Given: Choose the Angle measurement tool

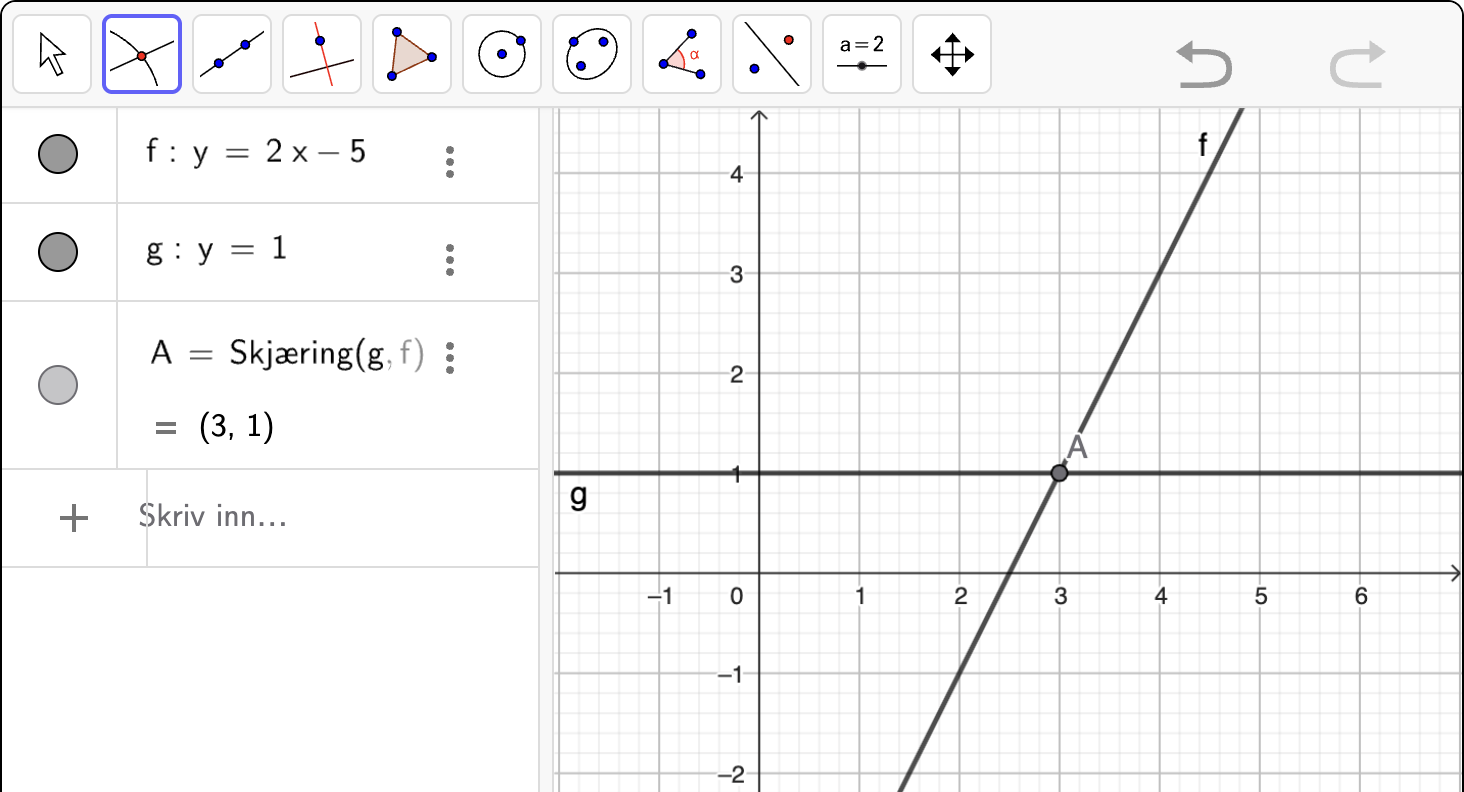Looking at the screenshot, I should [x=682, y=54].
